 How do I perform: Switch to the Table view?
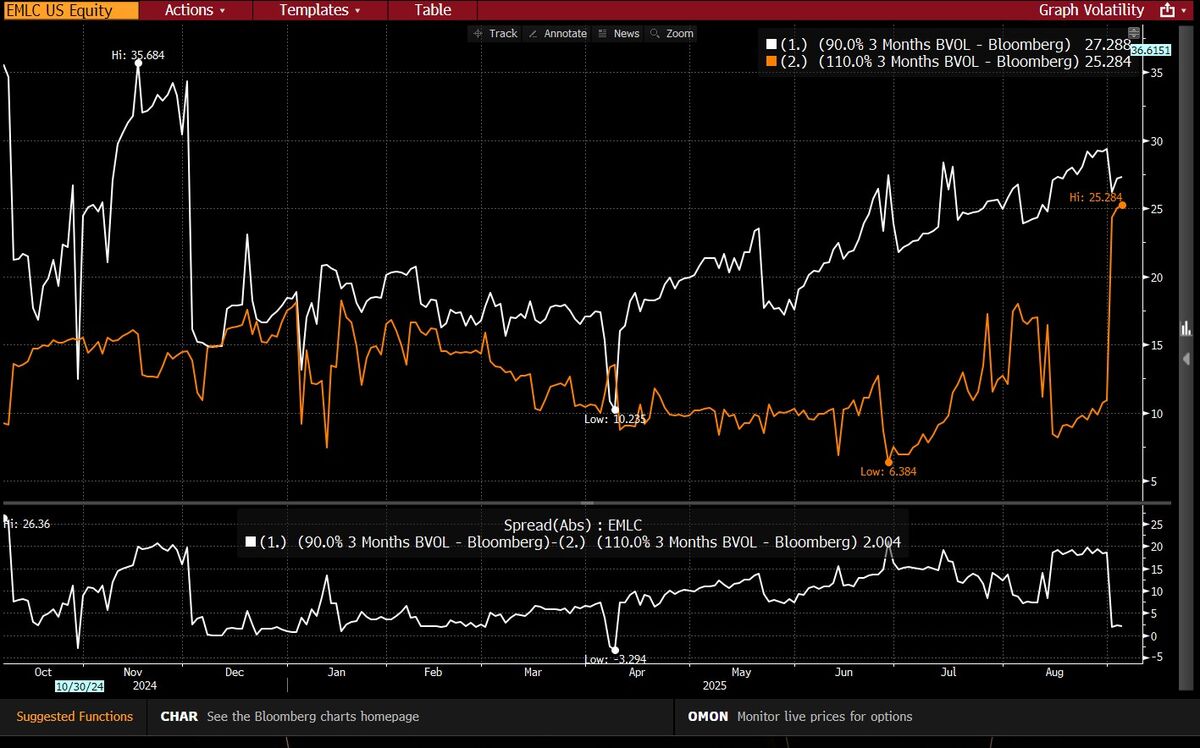[432, 10]
